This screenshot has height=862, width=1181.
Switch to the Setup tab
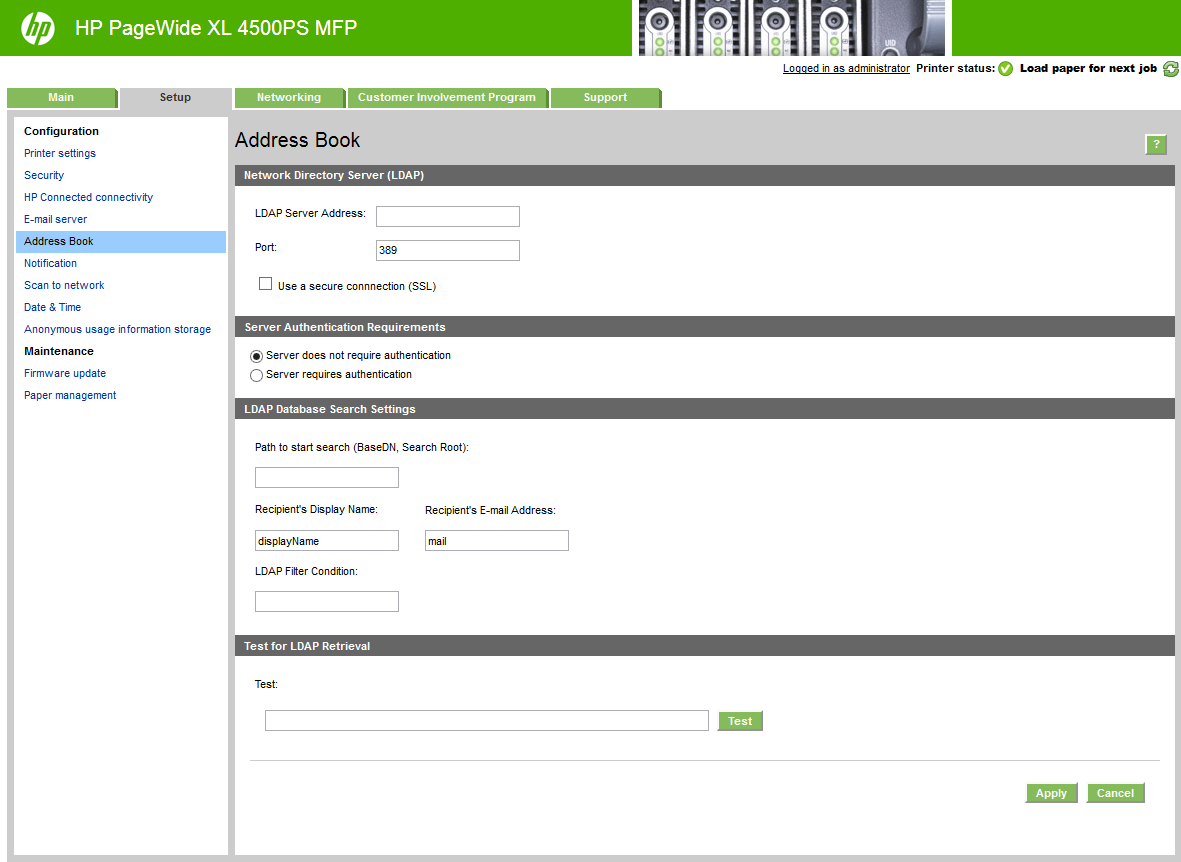click(175, 97)
